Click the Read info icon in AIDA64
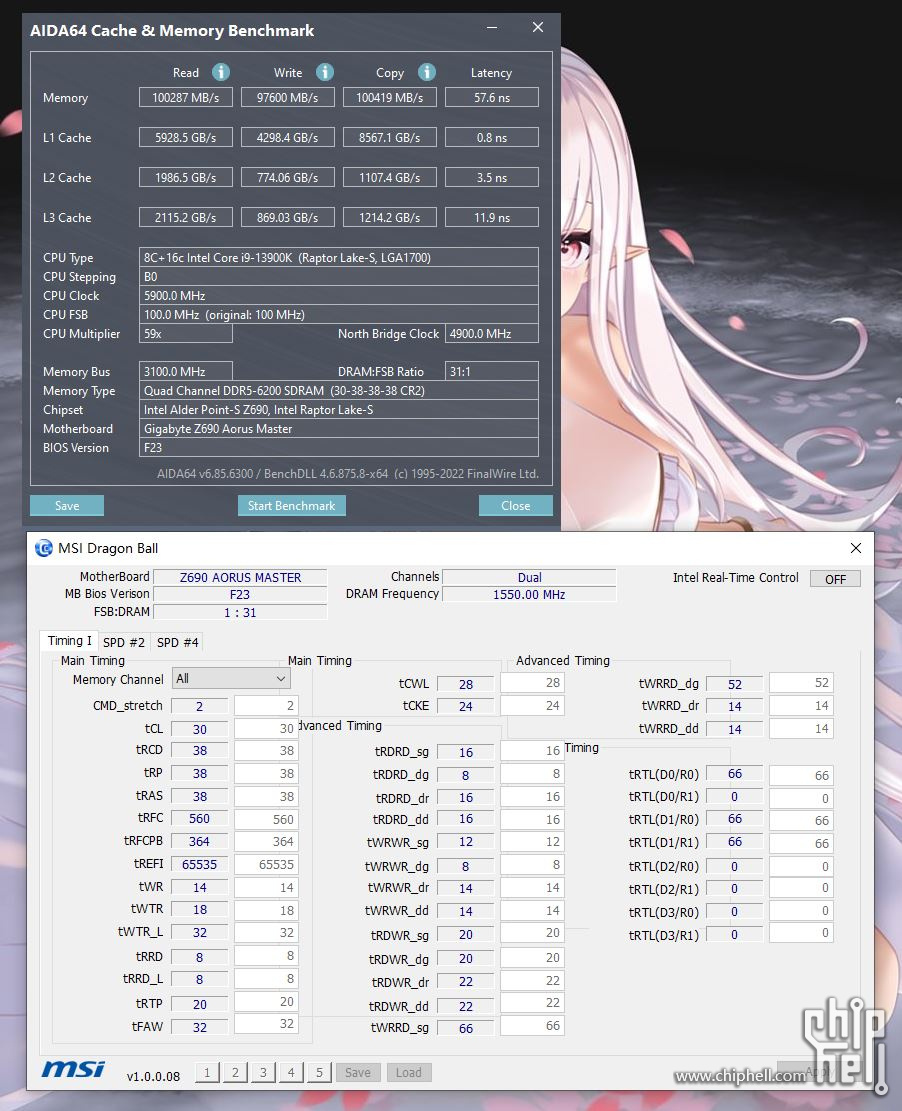This screenshot has height=1111, width=902. [x=221, y=72]
